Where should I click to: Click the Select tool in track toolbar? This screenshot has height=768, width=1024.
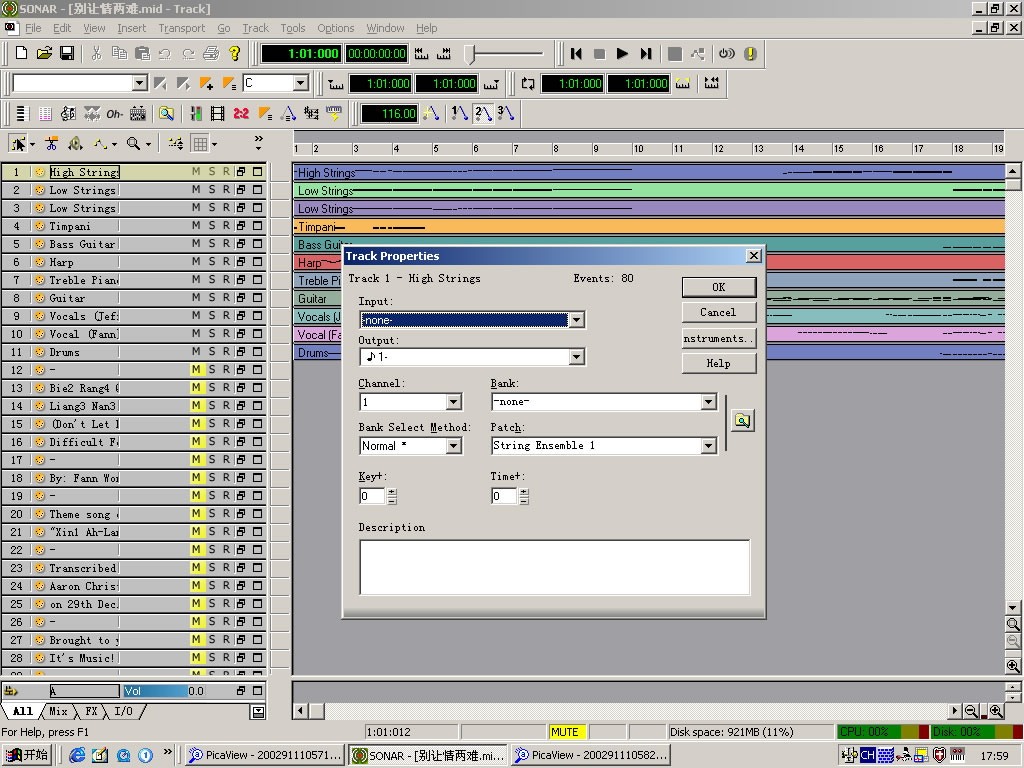click(x=18, y=143)
